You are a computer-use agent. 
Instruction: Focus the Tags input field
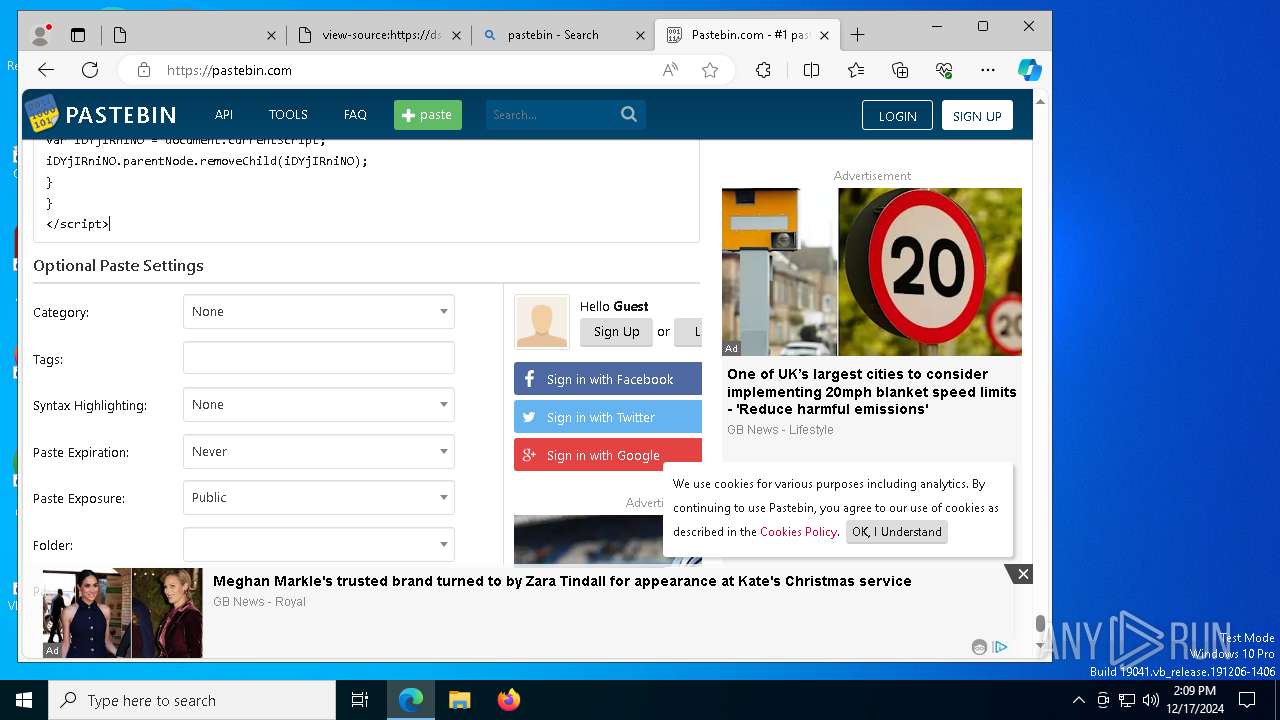(319, 358)
